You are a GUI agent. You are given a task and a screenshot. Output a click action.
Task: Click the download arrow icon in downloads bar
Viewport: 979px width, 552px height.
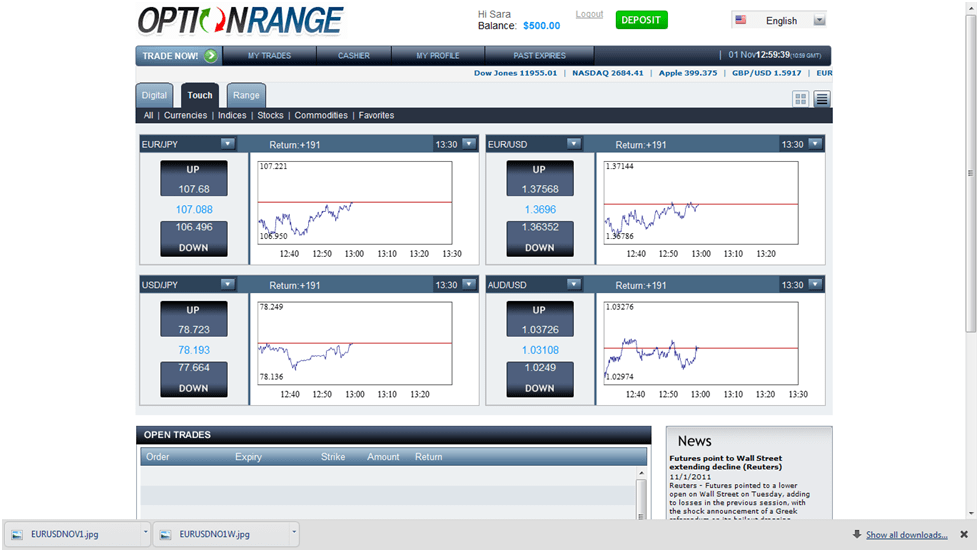pyautogui.click(x=857, y=535)
